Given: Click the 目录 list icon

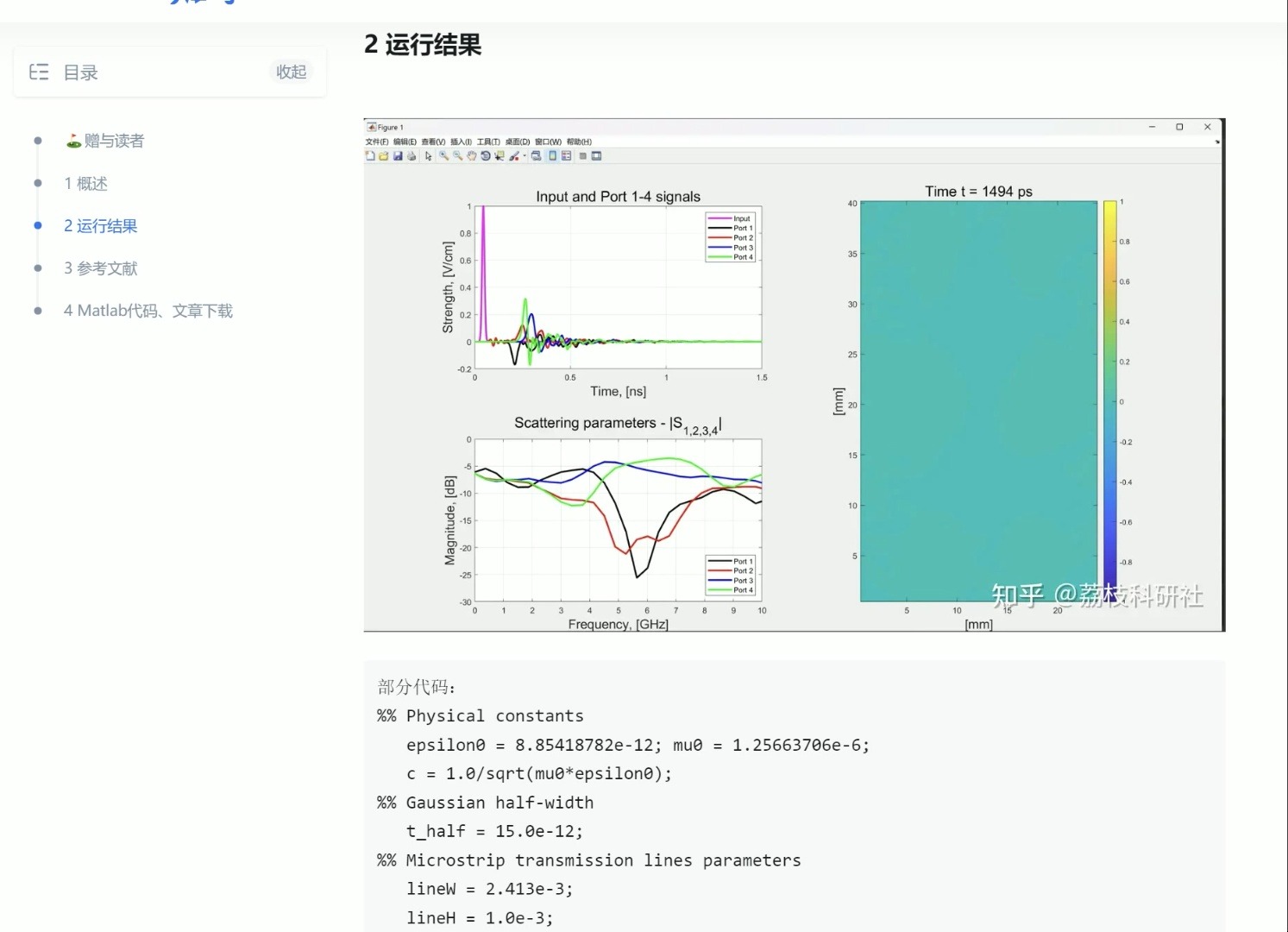Looking at the screenshot, I should coord(39,72).
